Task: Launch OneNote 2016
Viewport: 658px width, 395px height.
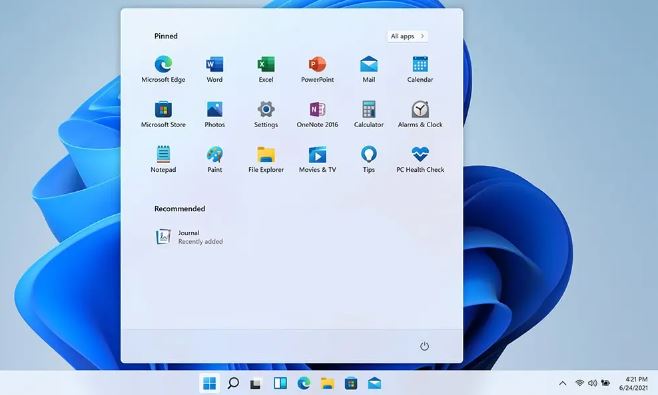Action: click(x=317, y=115)
